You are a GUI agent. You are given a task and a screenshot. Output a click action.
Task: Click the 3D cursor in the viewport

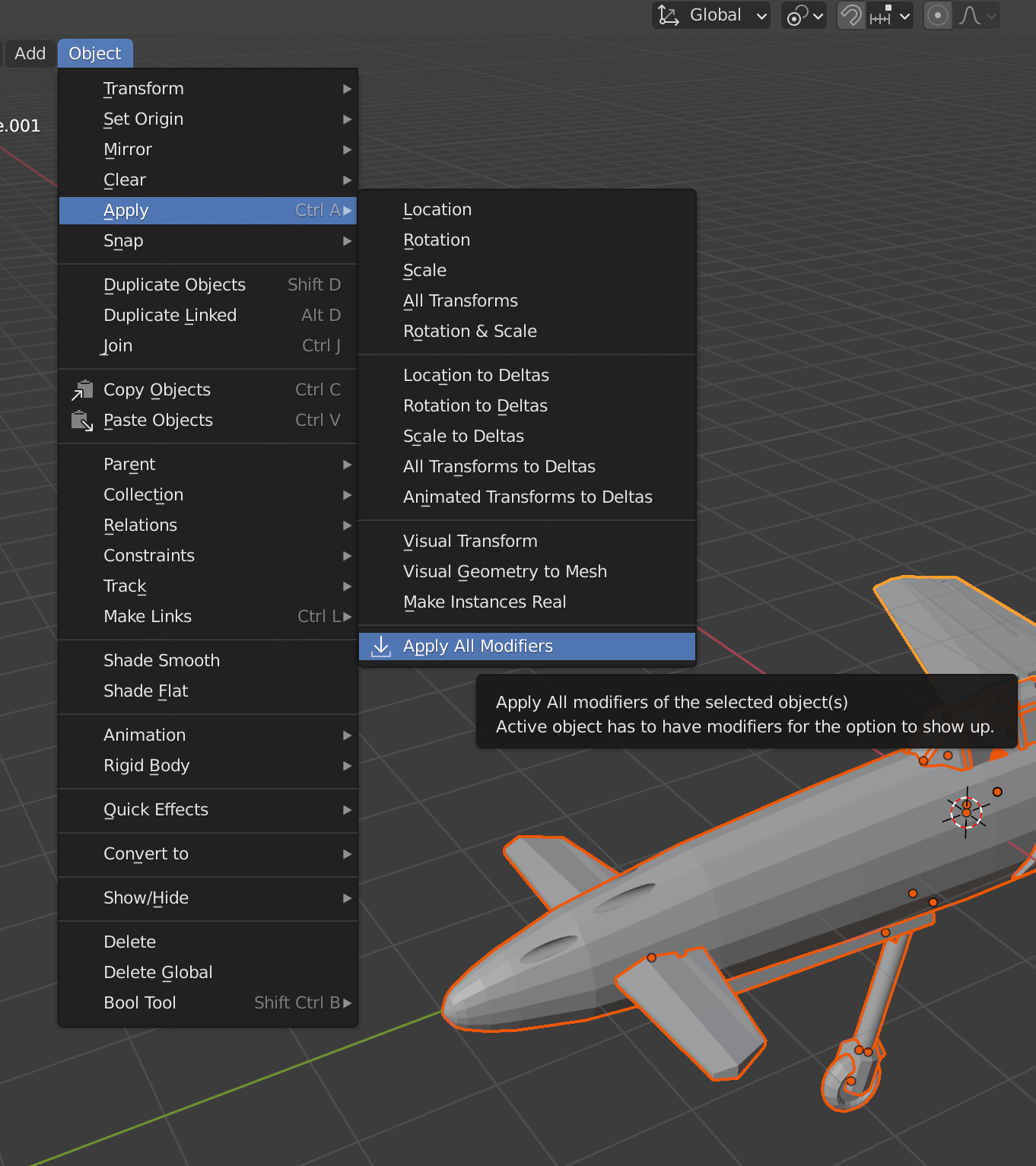click(x=966, y=812)
